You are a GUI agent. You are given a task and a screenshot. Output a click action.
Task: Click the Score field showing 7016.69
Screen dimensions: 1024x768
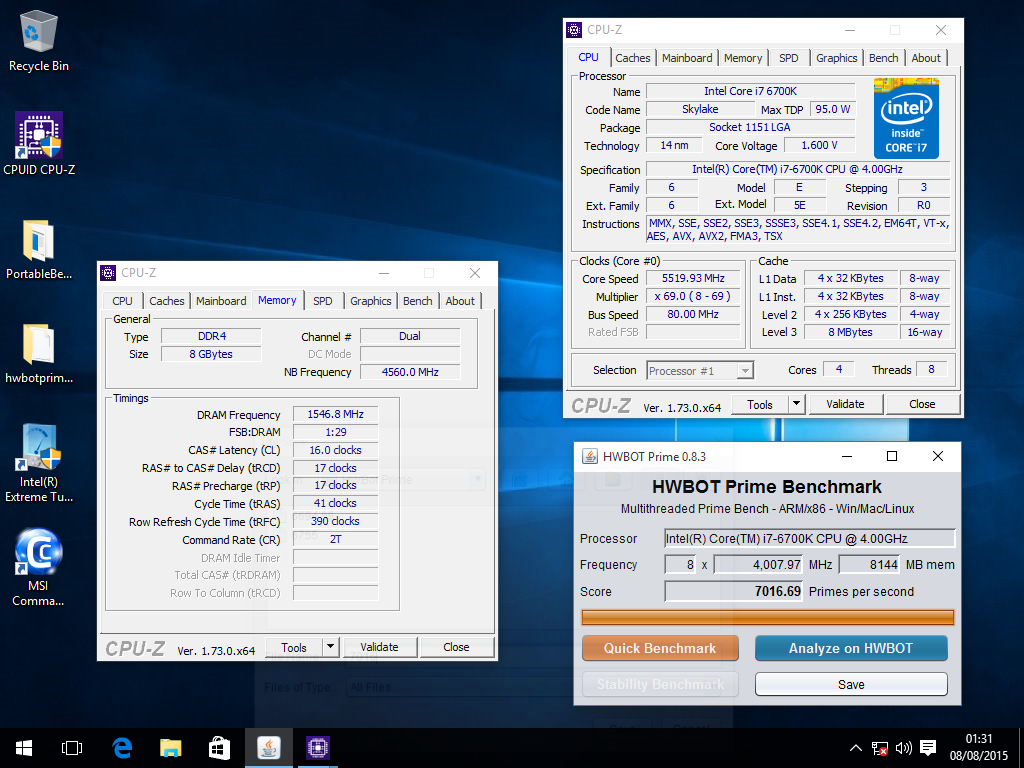click(735, 592)
